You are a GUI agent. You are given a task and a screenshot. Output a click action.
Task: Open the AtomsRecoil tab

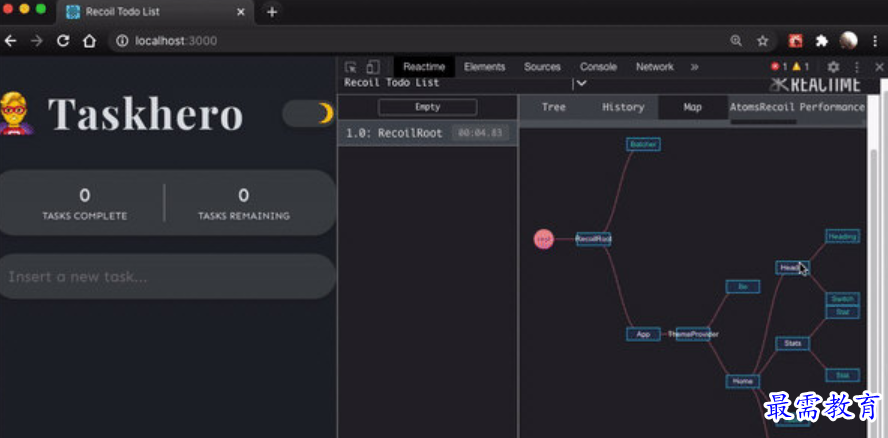pos(762,107)
